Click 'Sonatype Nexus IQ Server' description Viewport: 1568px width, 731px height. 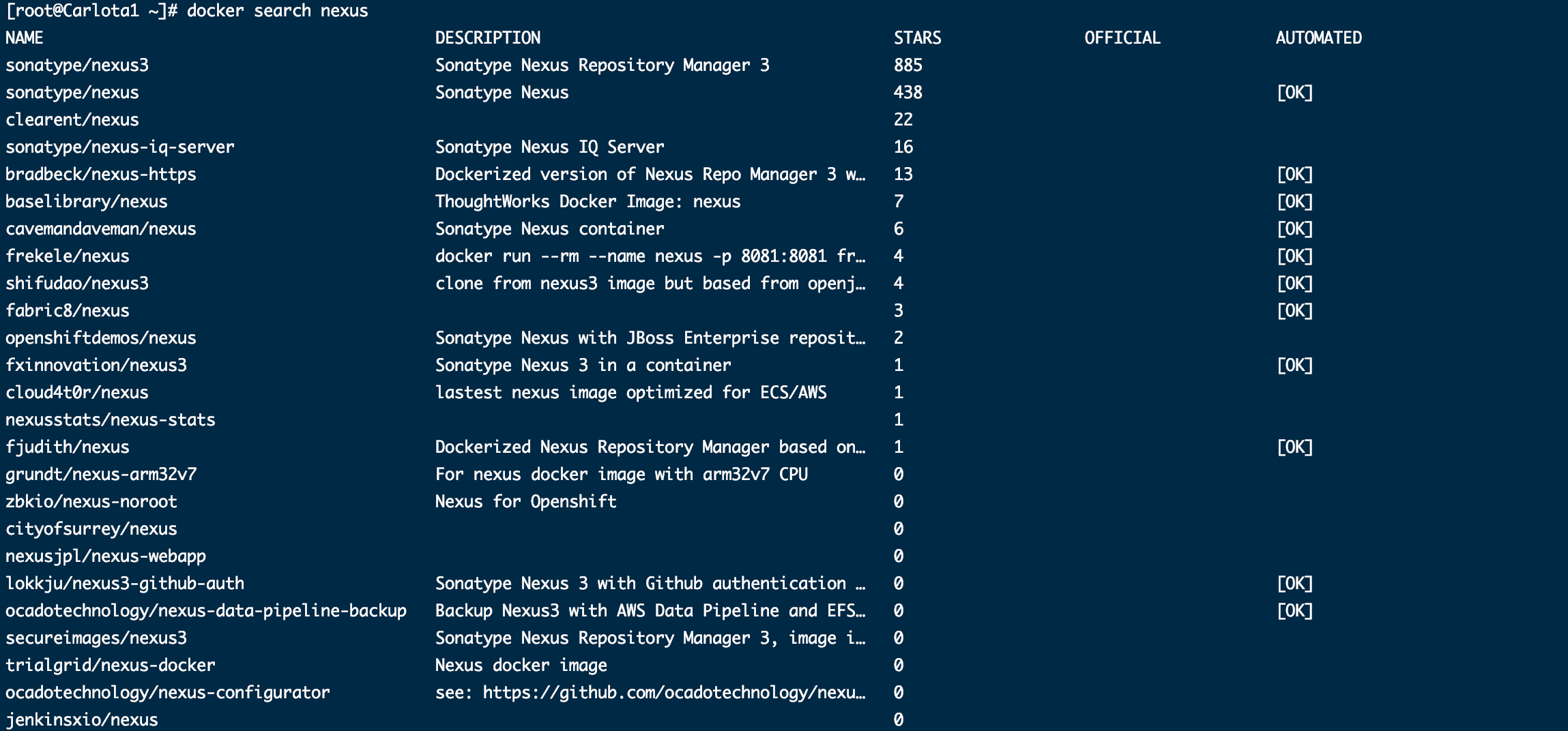[x=550, y=147]
